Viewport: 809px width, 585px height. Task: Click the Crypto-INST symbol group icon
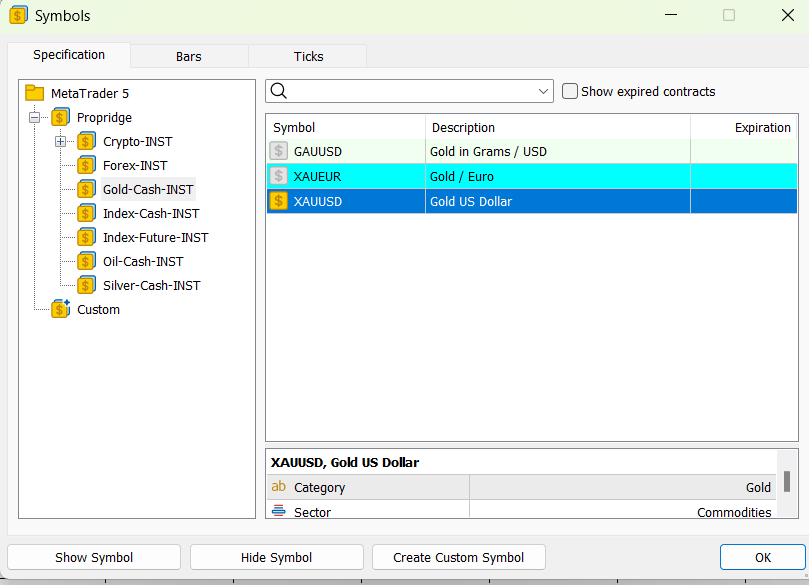[x=86, y=141]
